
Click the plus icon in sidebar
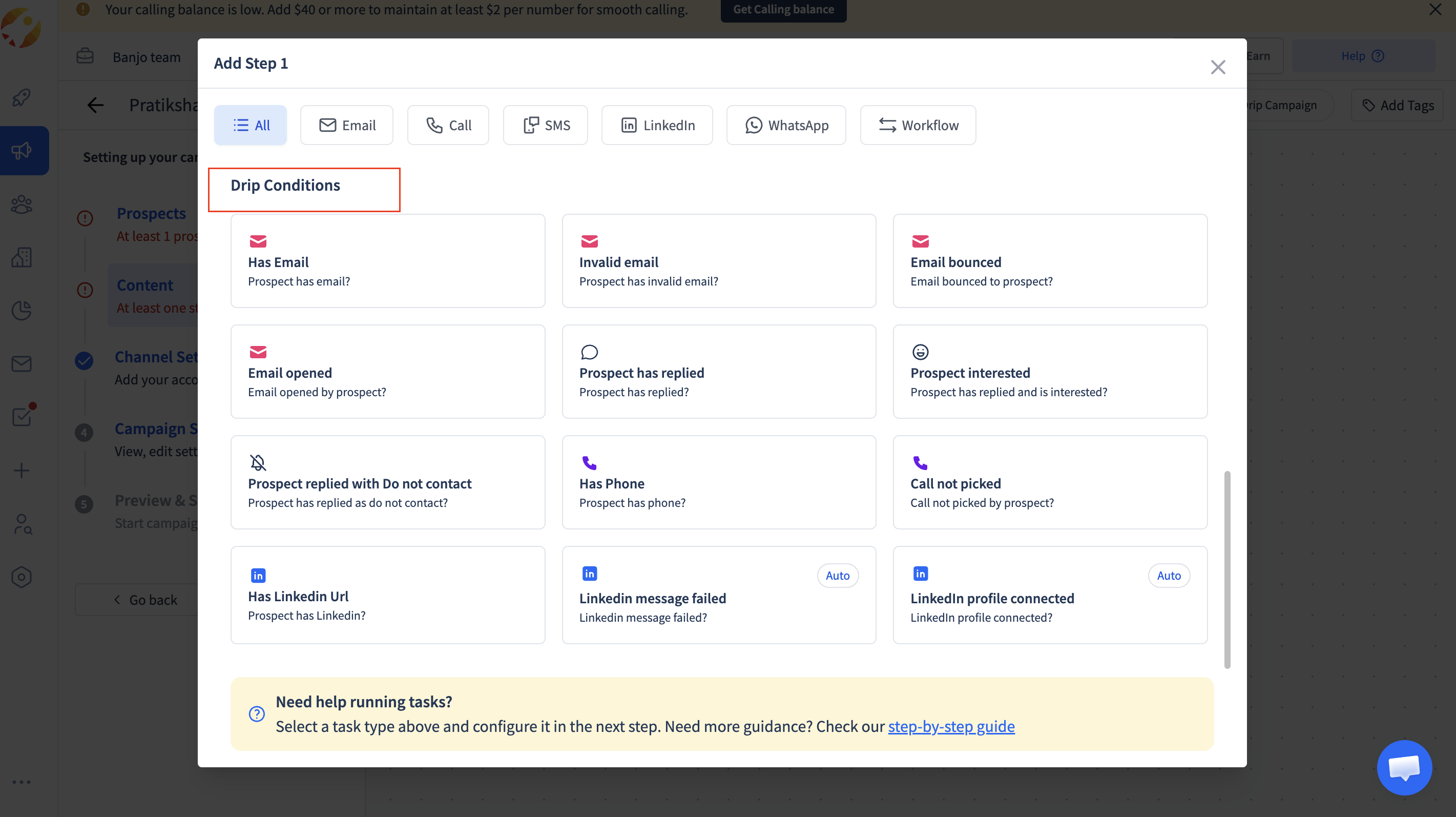[x=22, y=471]
